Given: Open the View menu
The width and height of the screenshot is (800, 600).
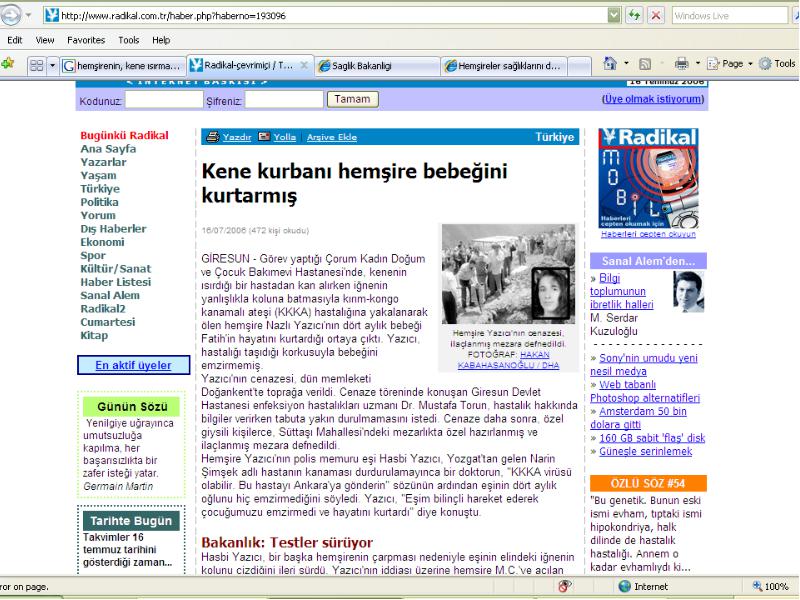Looking at the screenshot, I should click(x=45, y=40).
